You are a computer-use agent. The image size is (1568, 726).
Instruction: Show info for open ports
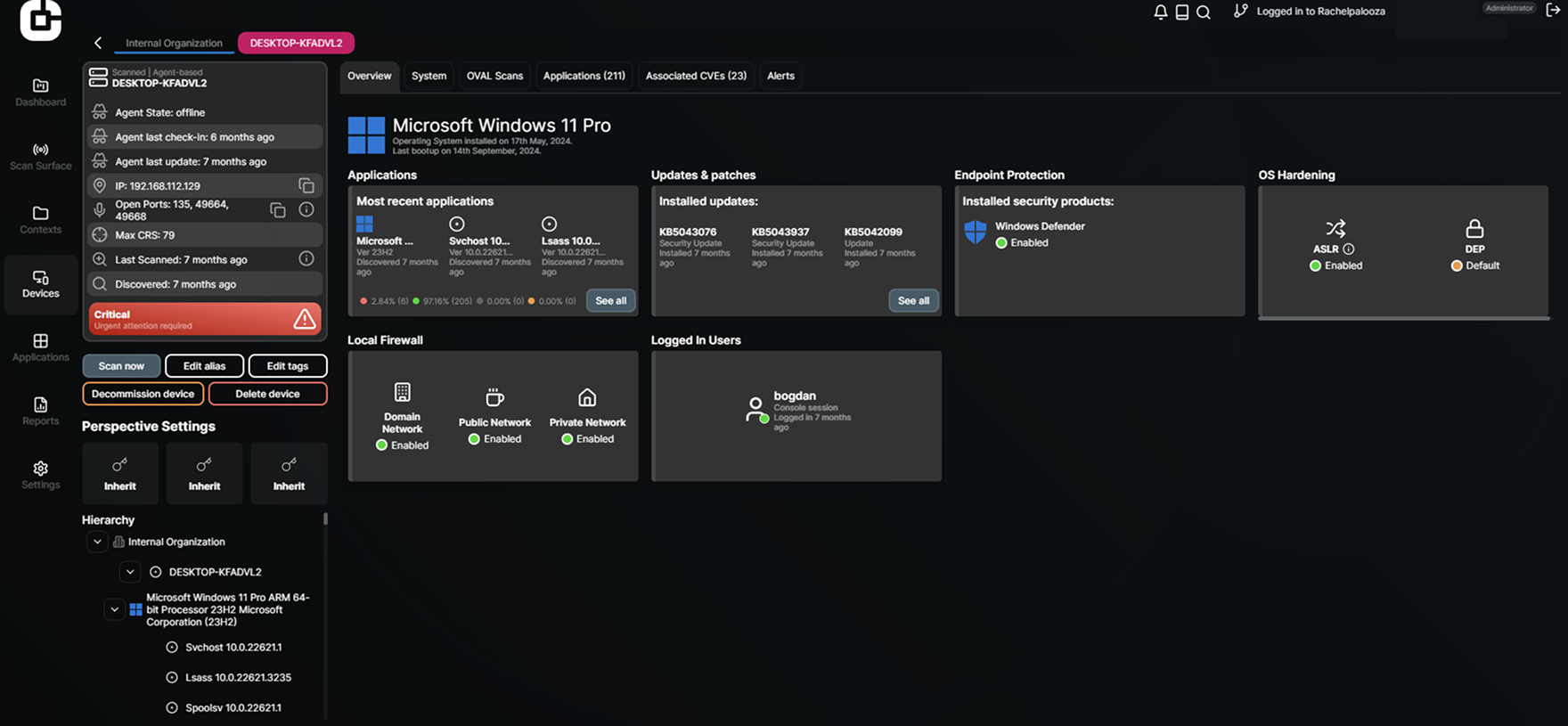(x=306, y=209)
